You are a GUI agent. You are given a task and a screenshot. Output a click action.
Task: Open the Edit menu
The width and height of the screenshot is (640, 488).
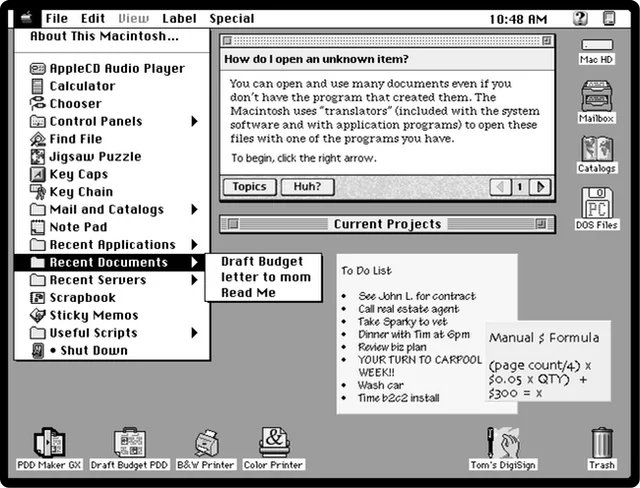[x=93, y=19]
